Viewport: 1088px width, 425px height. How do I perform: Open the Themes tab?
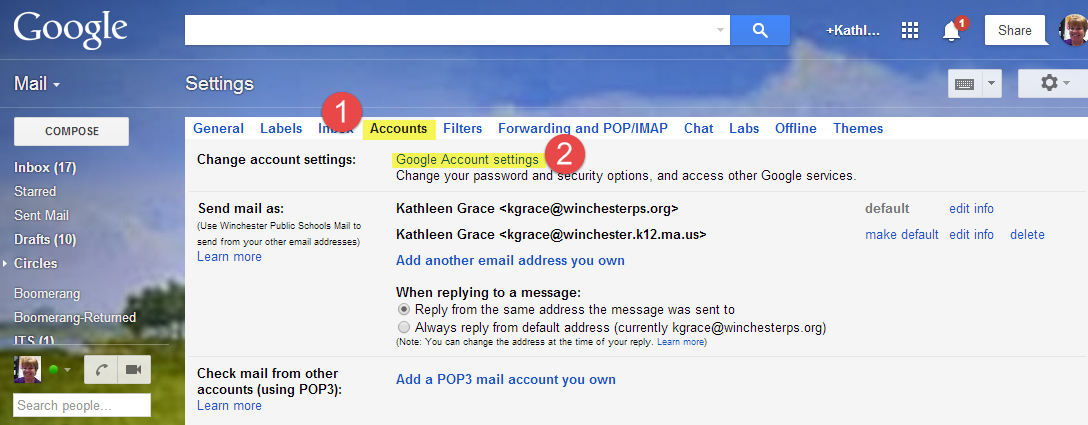(858, 128)
